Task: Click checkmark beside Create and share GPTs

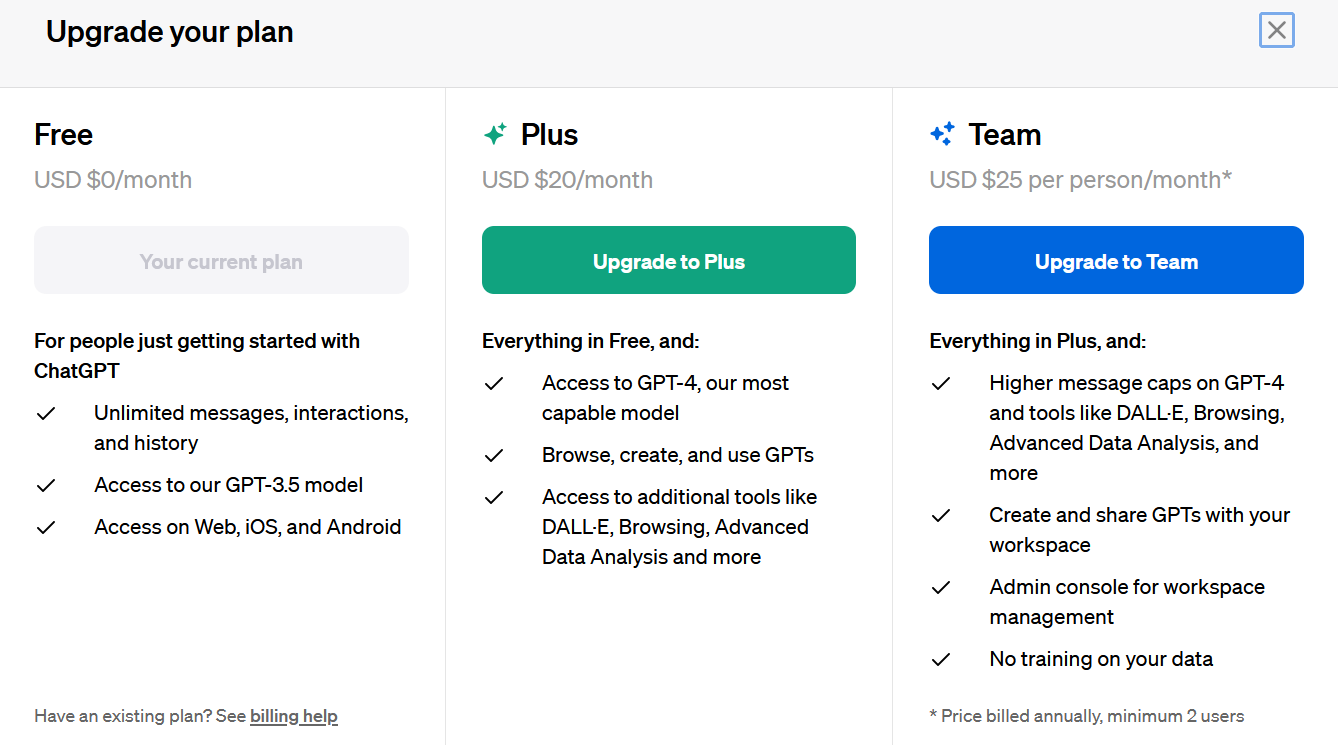Action: [941, 515]
